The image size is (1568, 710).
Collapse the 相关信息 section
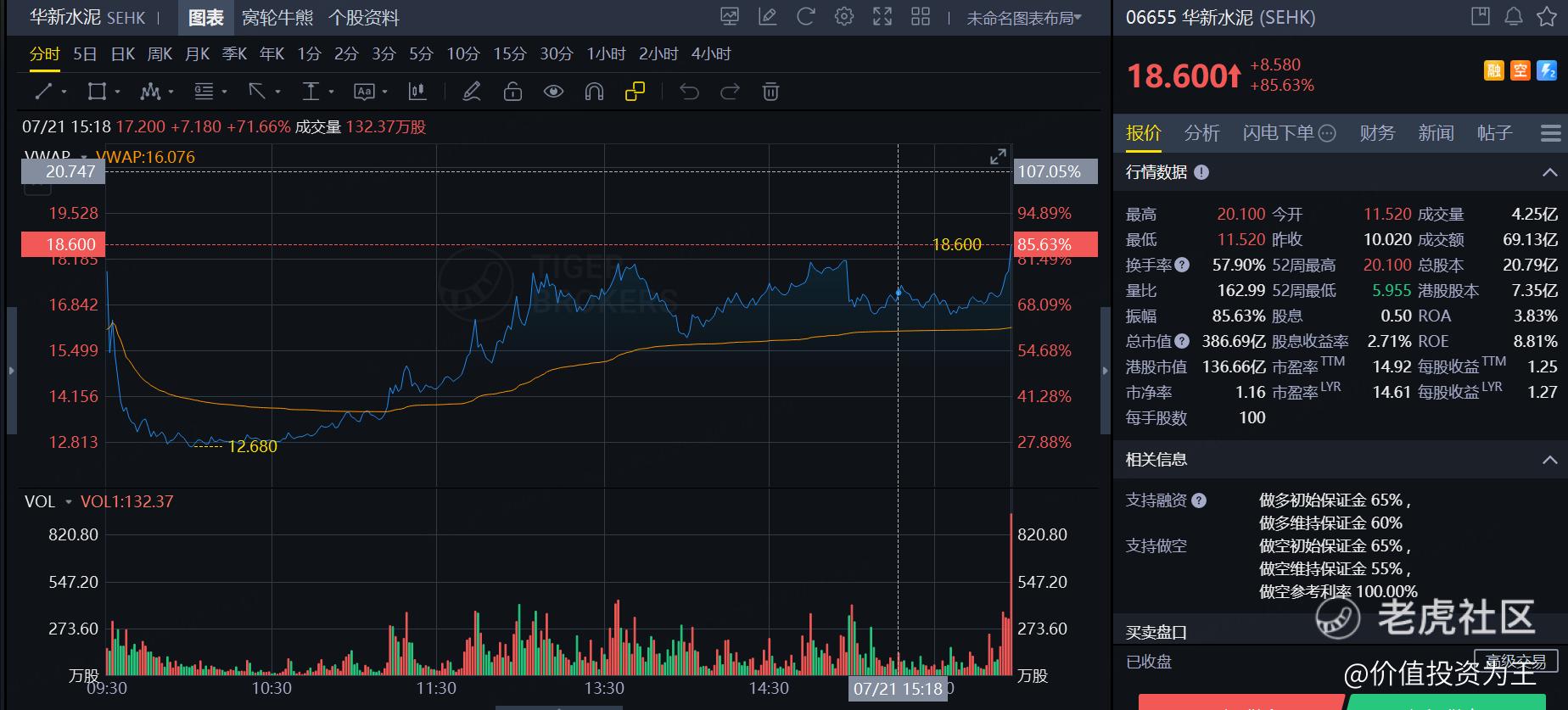[1549, 460]
